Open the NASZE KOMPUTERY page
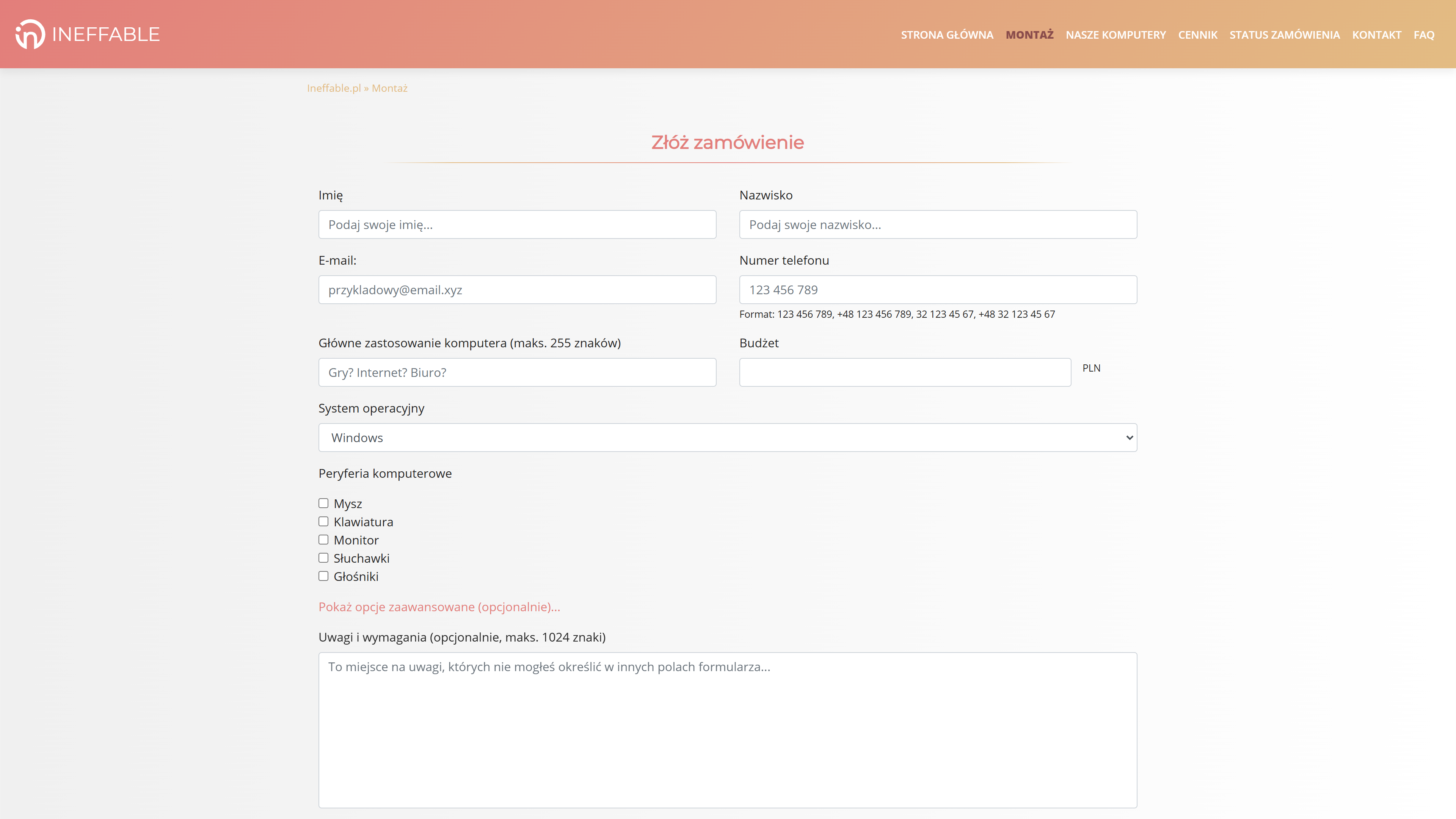Viewport: 1456px width, 819px height. (1115, 35)
